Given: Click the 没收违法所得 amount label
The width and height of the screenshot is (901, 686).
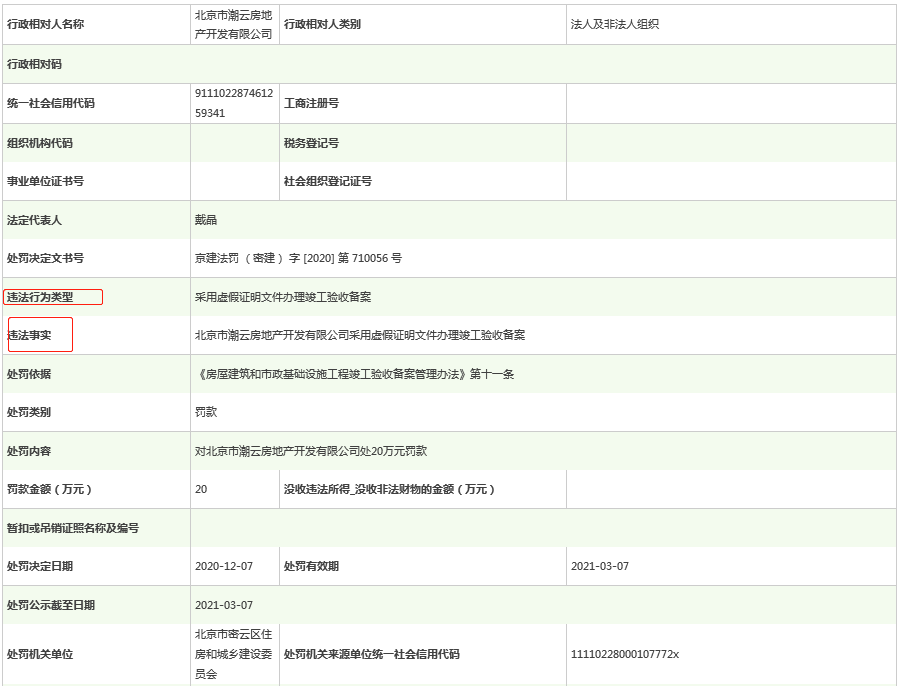Looking at the screenshot, I should coord(390,489).
